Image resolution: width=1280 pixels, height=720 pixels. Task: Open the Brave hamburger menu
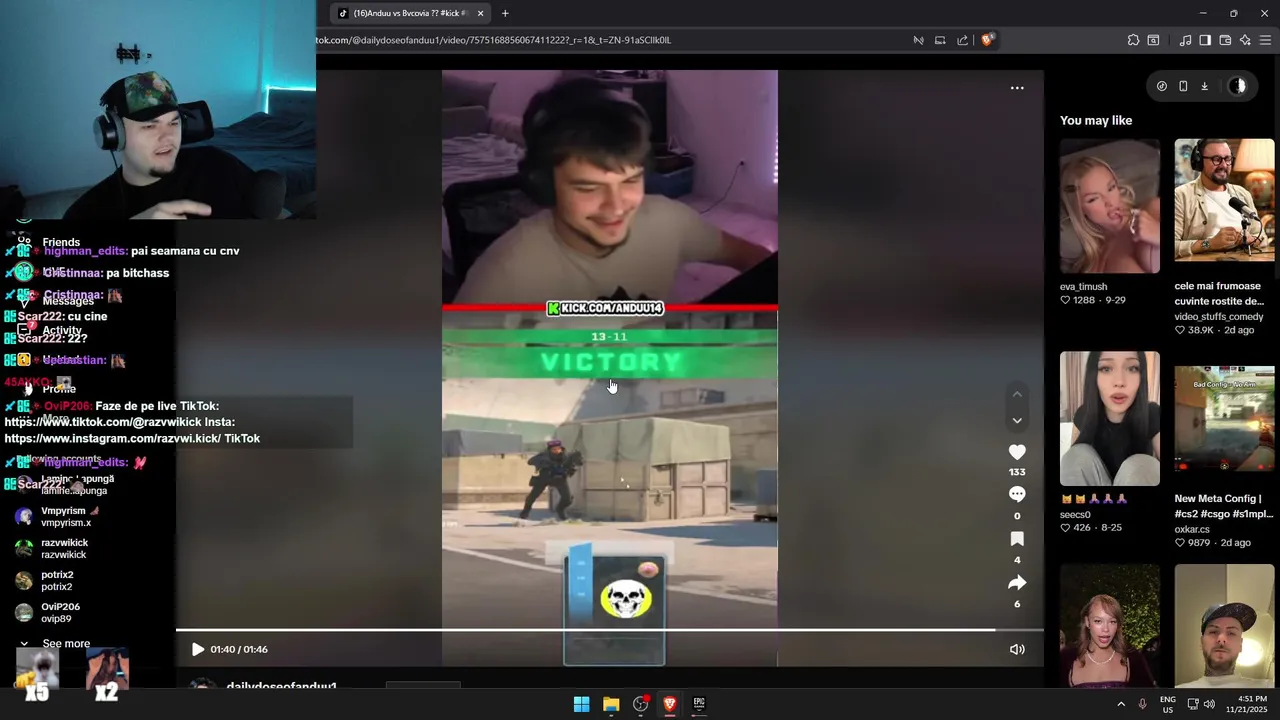coord(1265,40)
